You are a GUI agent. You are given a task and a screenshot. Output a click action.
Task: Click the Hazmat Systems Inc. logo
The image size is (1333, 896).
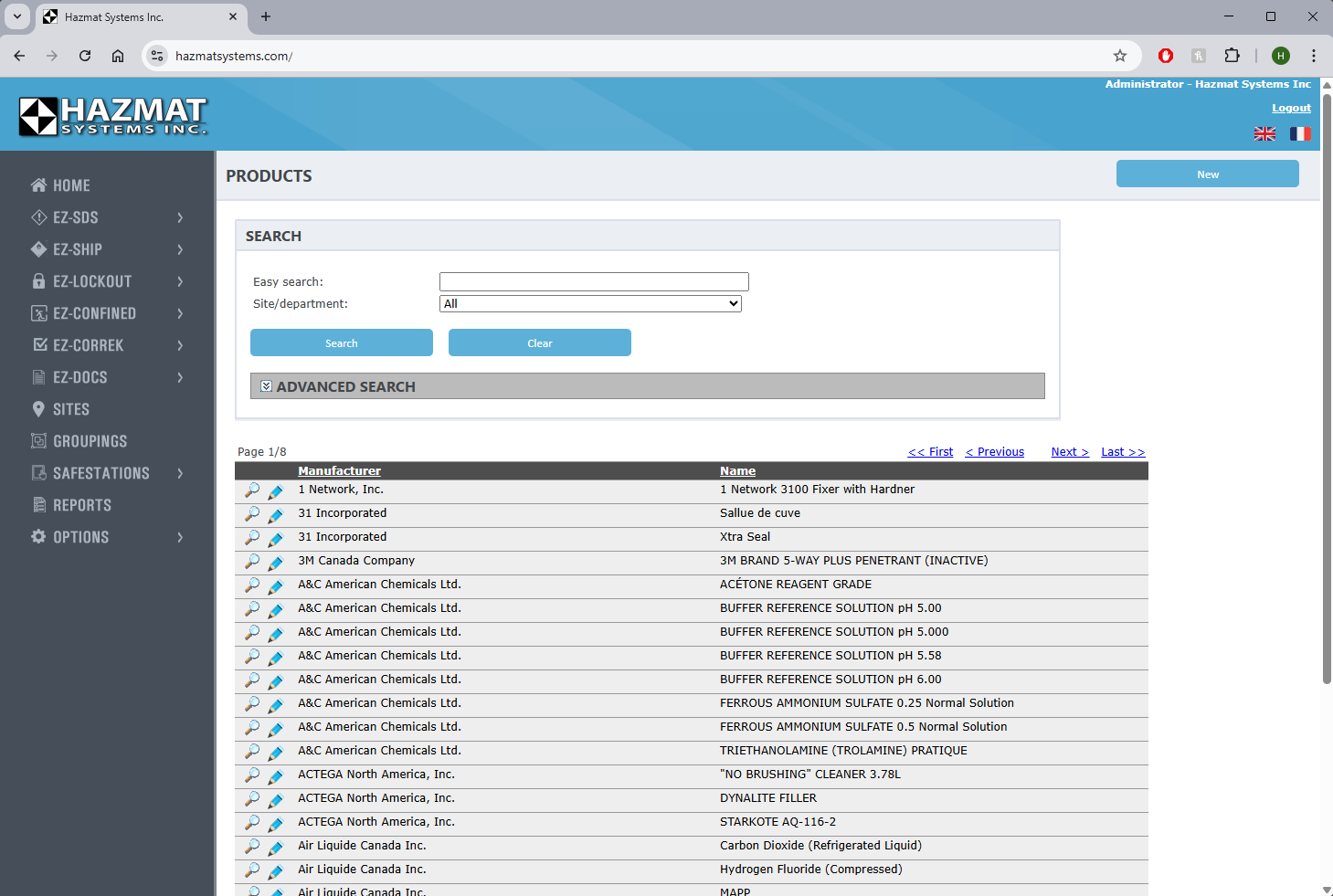(113, 116)
